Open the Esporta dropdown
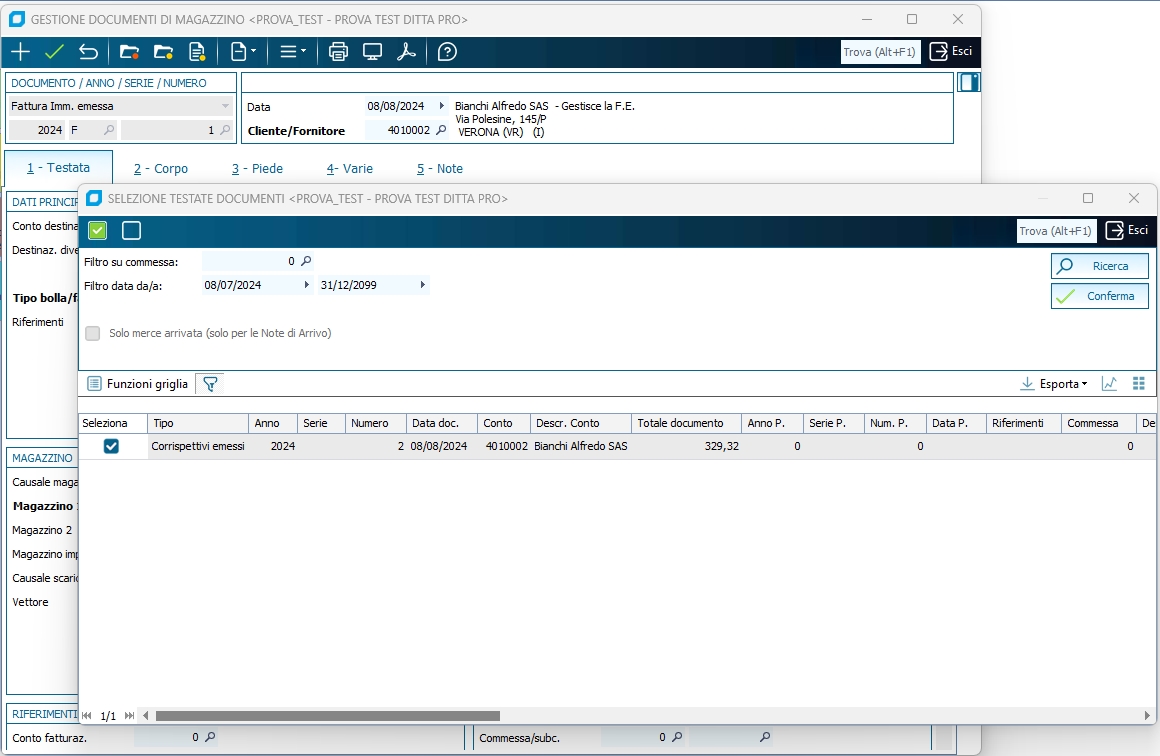The height and width of the screenshot is (756, 1160). tap(1054, 384)
